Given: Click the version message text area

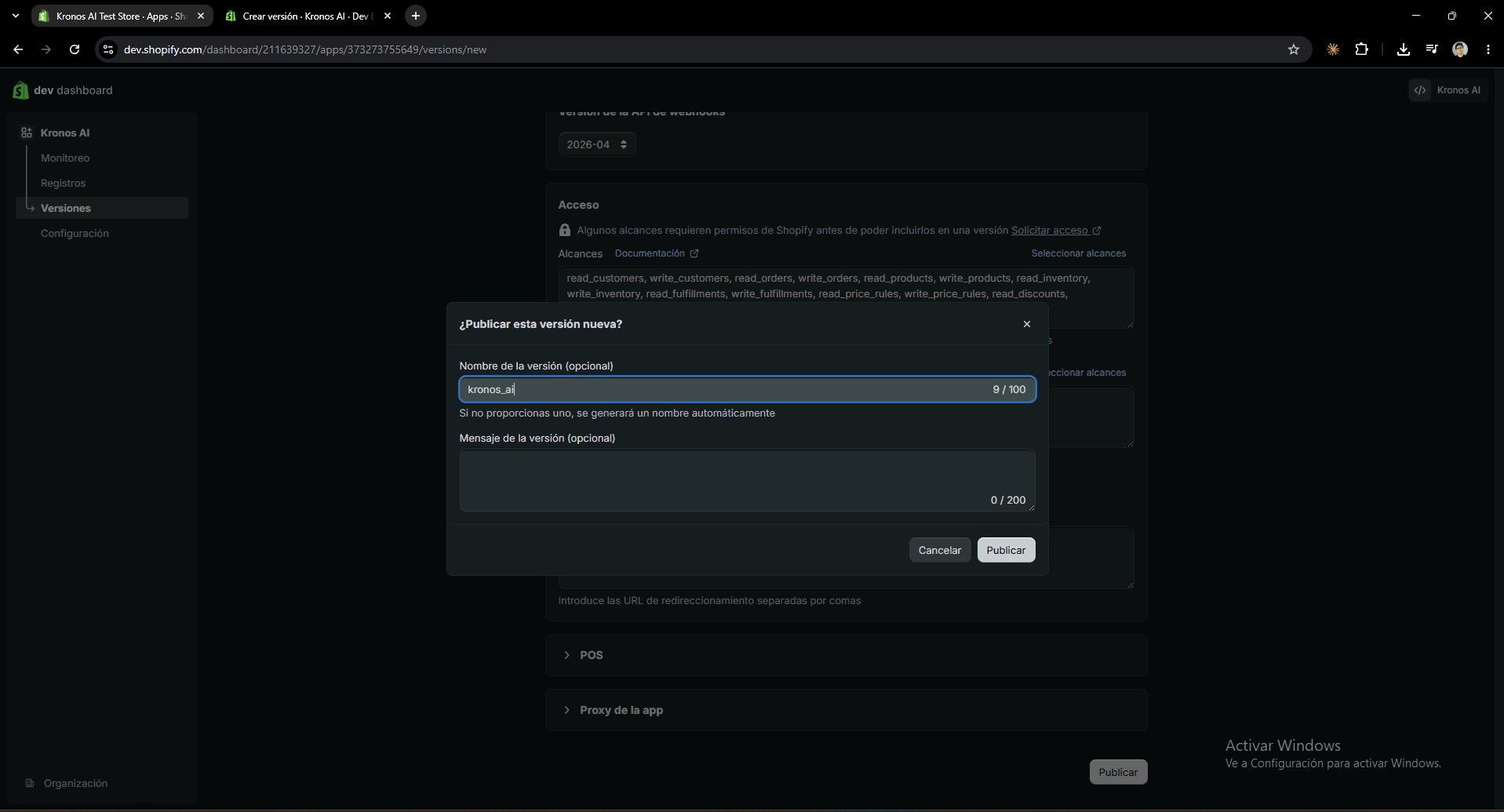Looking at the screenshot, I should point(747,480).
